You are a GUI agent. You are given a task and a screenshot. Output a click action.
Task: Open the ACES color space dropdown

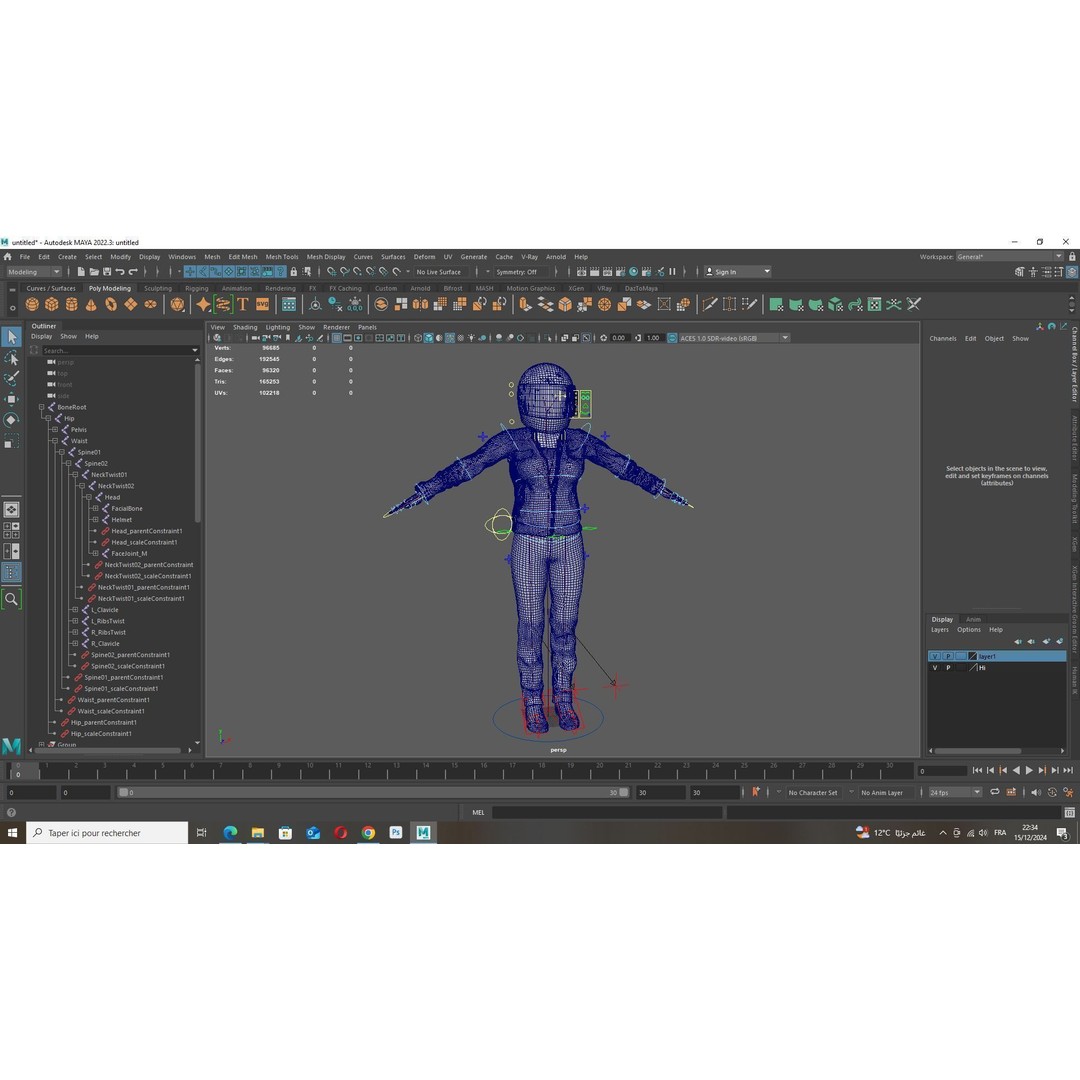(734, 338)
